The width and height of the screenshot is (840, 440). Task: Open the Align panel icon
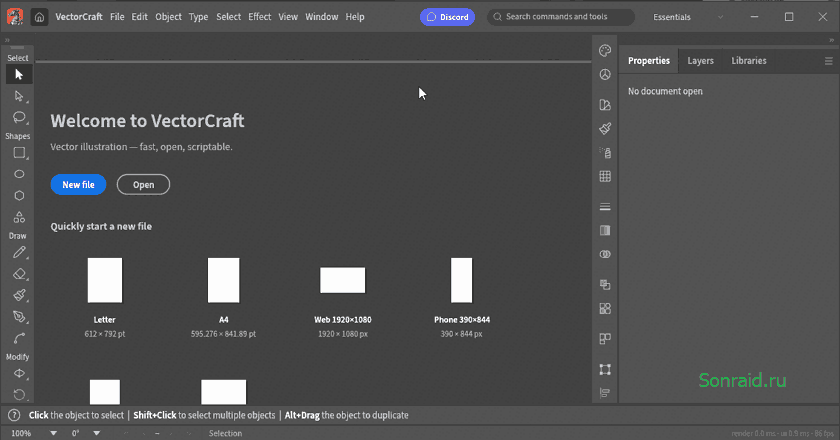[605, 393]
